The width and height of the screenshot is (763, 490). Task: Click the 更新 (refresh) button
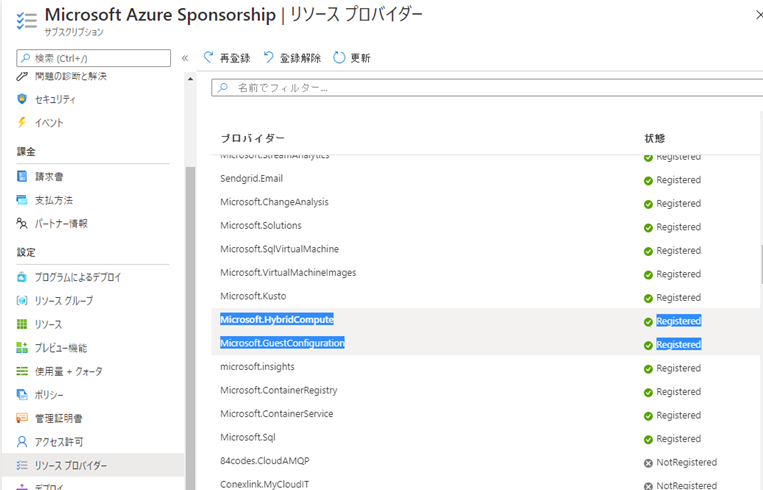pyautogui.click(x=352, y=58)
